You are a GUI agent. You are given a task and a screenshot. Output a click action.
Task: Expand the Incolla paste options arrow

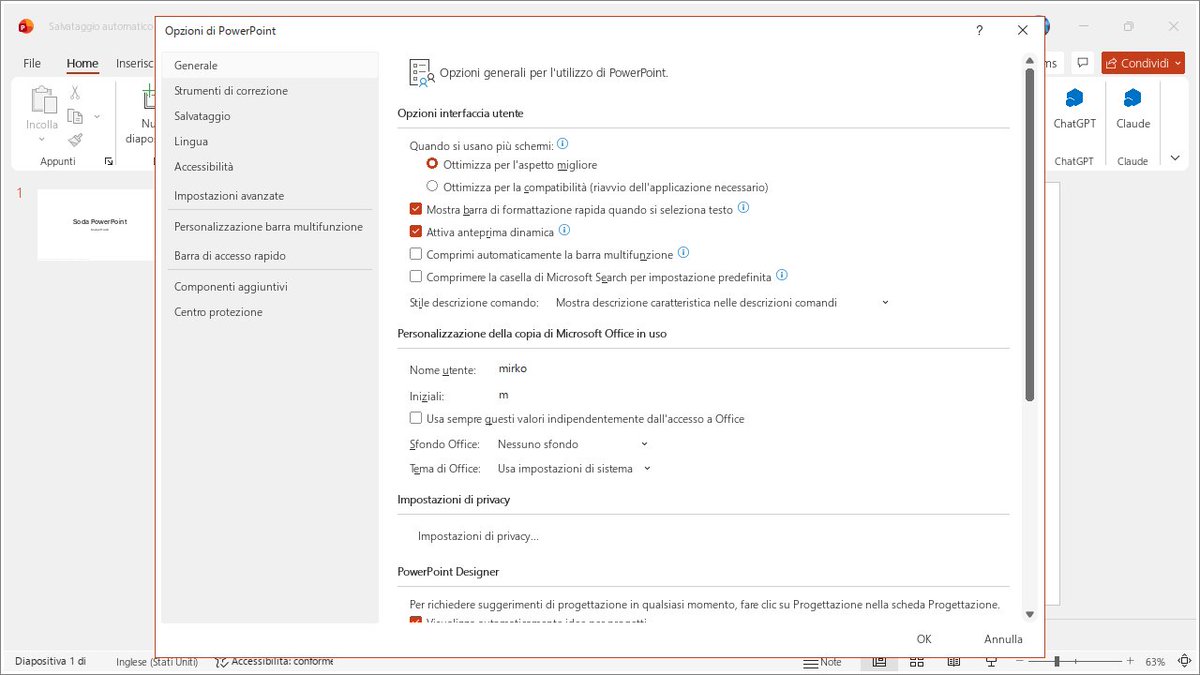[42, 140]
